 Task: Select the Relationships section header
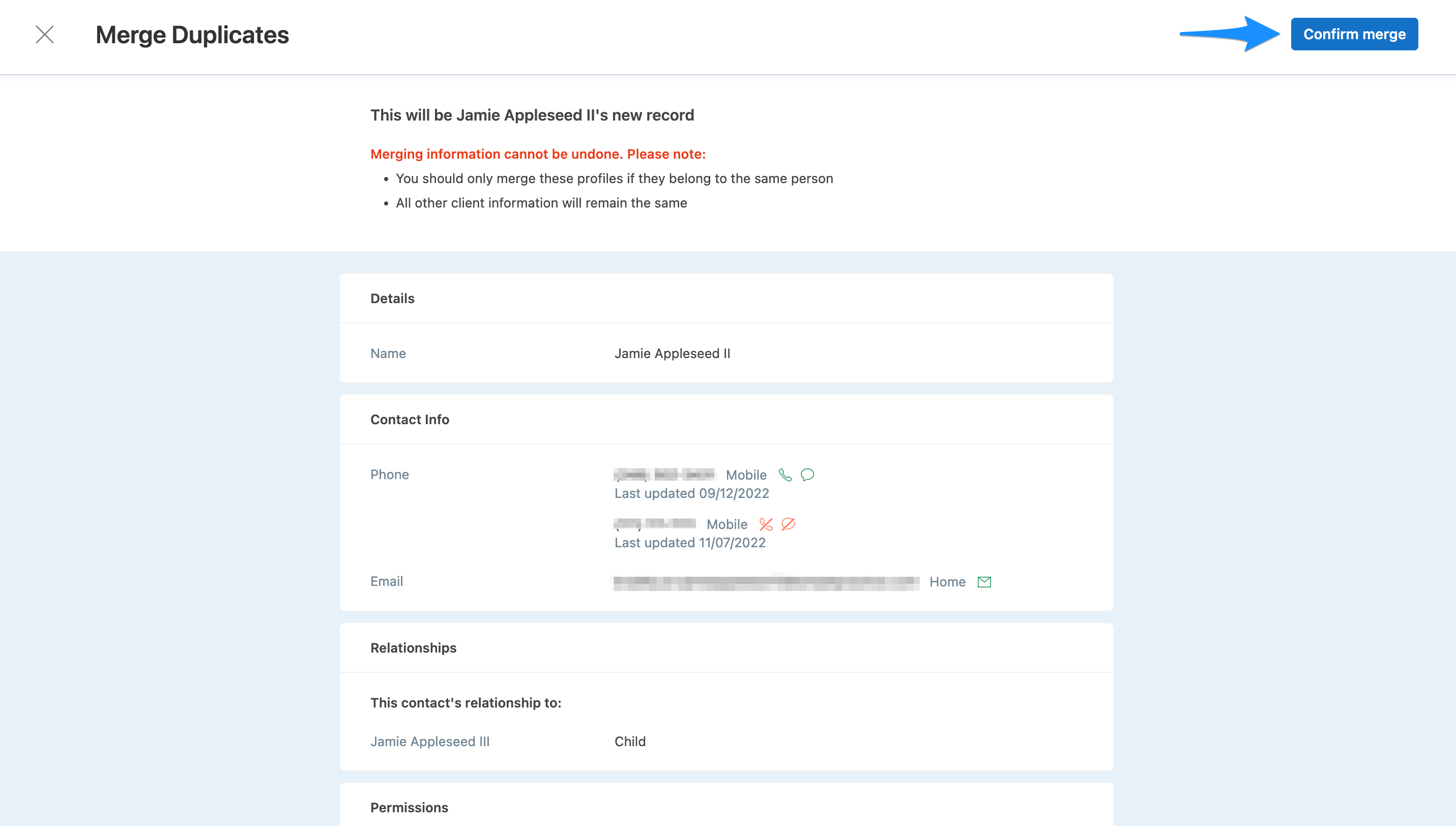[x=413, y=647]
